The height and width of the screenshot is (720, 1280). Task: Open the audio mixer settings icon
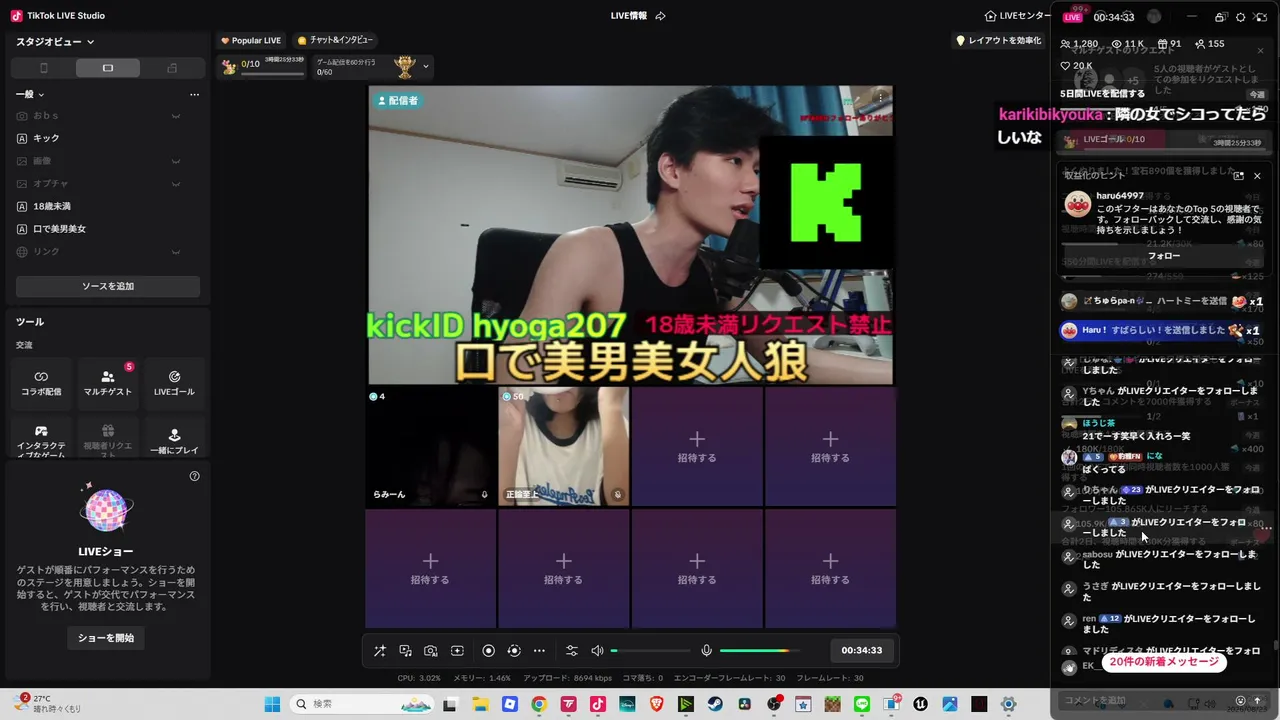coord(572,651)
